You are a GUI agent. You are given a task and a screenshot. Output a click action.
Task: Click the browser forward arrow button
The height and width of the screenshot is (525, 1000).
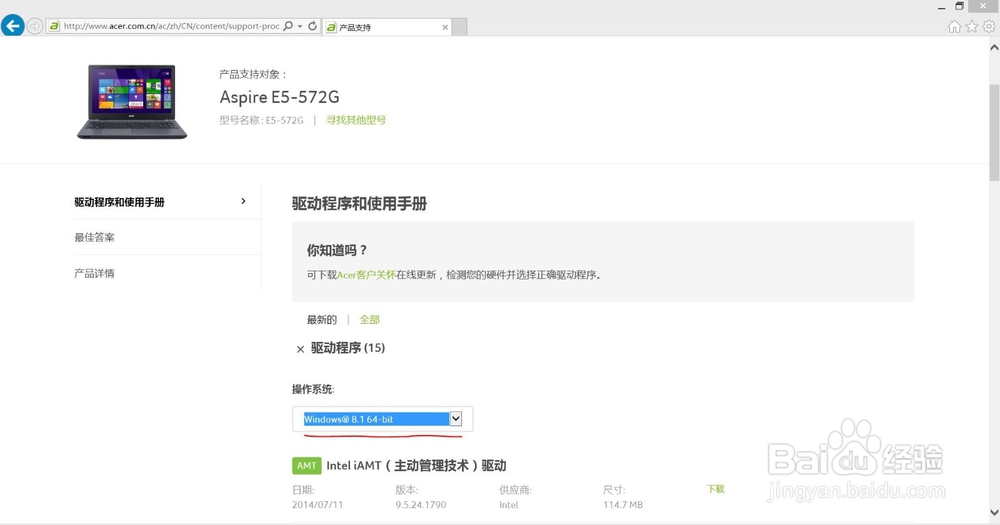pyautogui.click(x=34, y=26)
